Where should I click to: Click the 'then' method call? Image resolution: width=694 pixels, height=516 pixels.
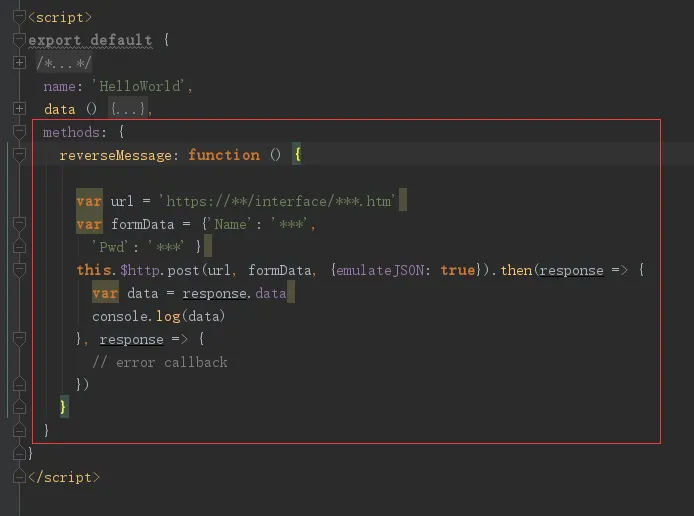coord(516,270)
